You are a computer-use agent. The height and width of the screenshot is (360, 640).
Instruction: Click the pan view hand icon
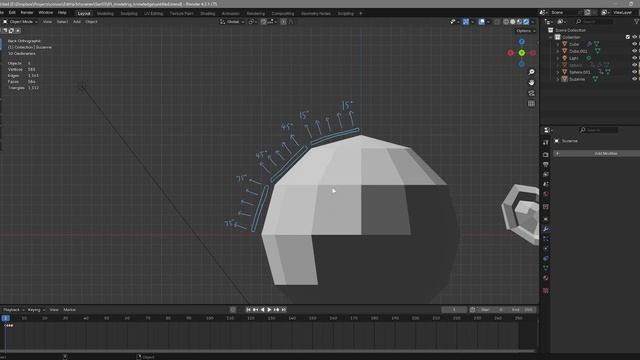(531, 82)
